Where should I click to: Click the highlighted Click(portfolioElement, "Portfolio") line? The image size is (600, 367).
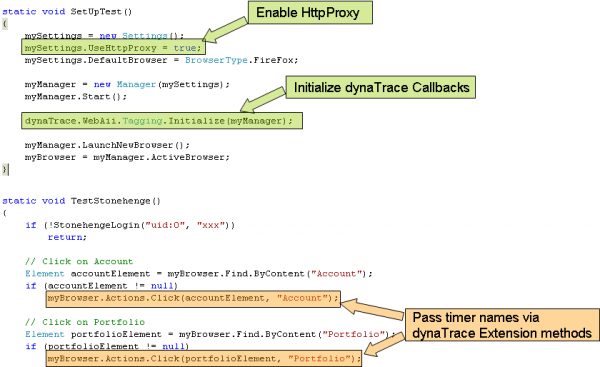(x=204, y=359)
